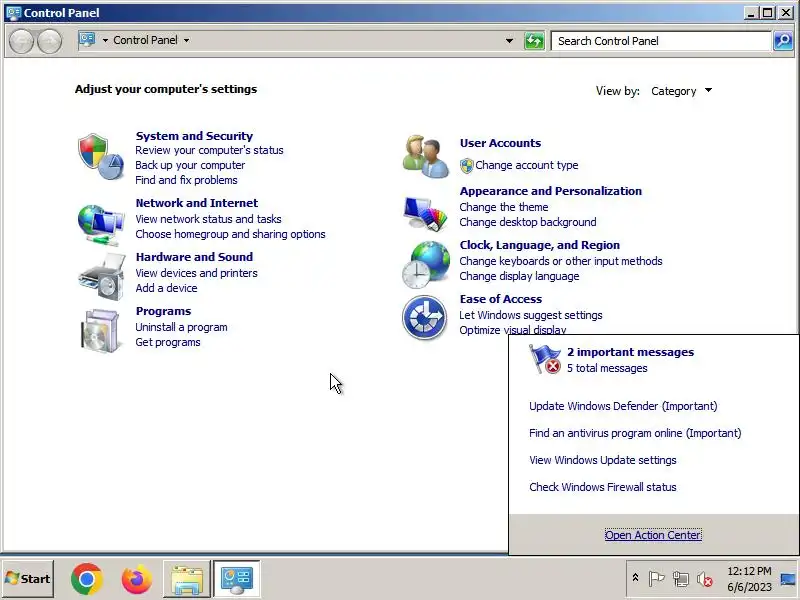This screenshot has width=800, height=600.
Task: Click Change desktop background
Action: coord(528,222)
